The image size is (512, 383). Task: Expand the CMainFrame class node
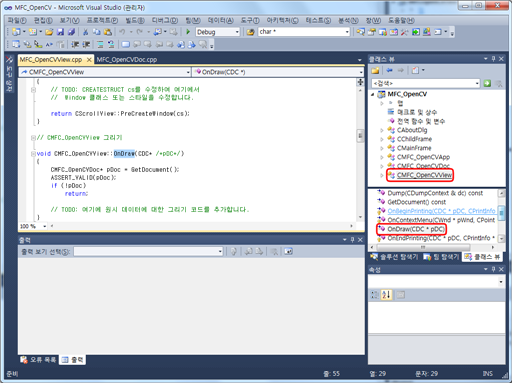pyautogui.click(x=382, y=148)
